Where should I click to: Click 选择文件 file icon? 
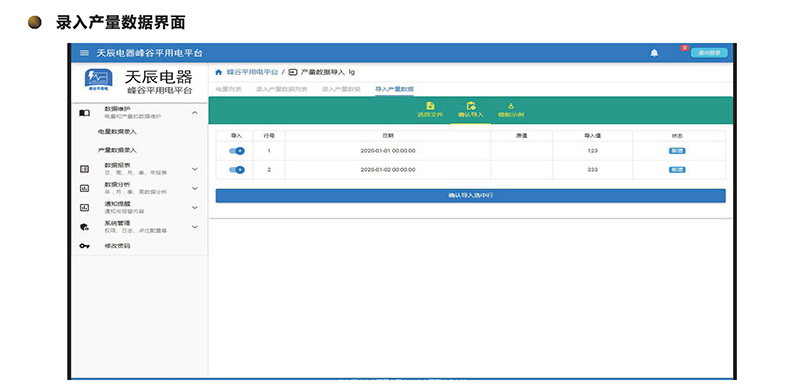click(x=430, y=106)
